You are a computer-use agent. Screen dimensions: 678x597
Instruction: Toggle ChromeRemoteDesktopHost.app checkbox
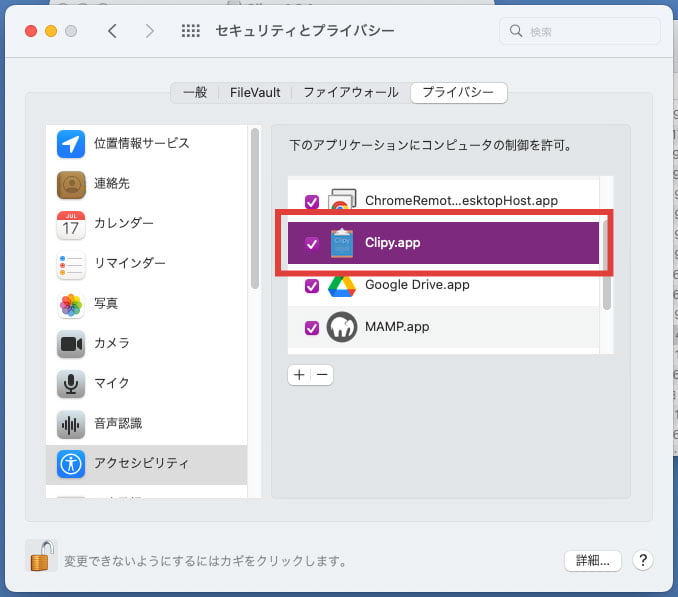tap(312, 201)
